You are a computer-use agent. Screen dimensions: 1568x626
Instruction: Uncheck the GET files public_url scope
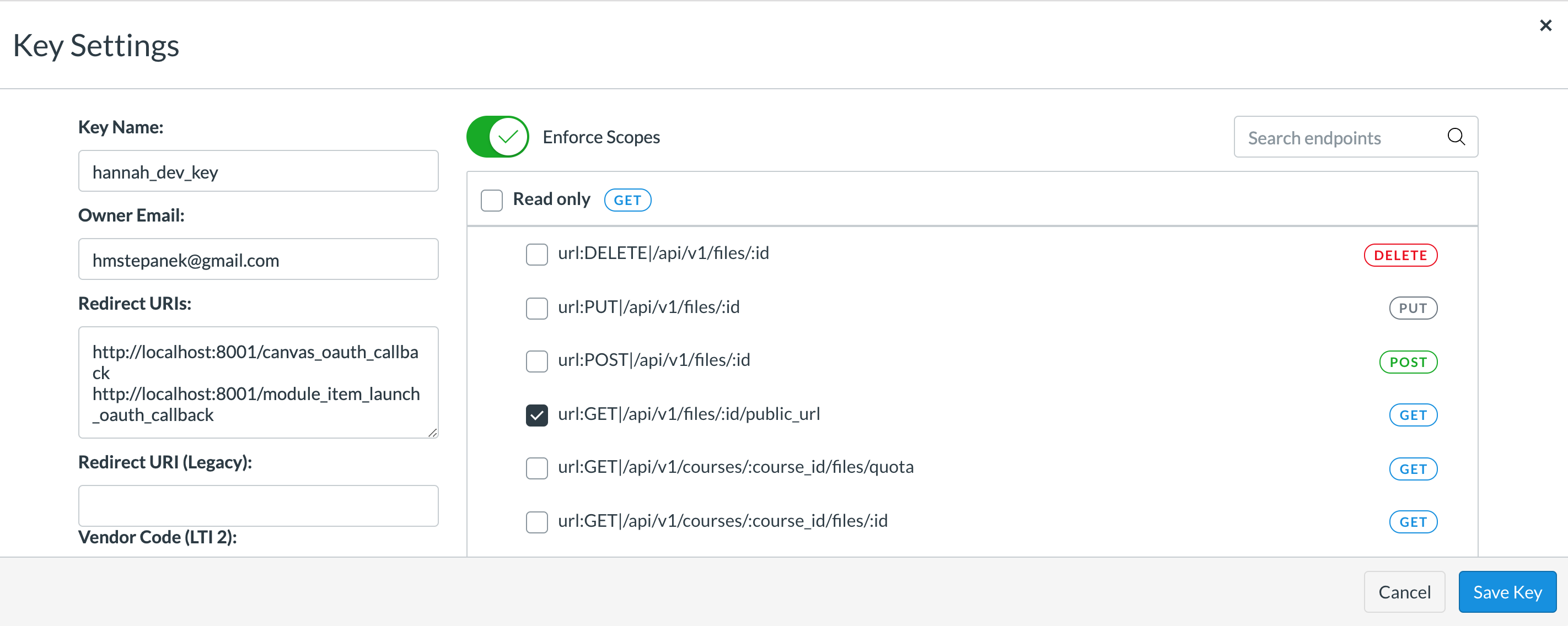[536, 415]
